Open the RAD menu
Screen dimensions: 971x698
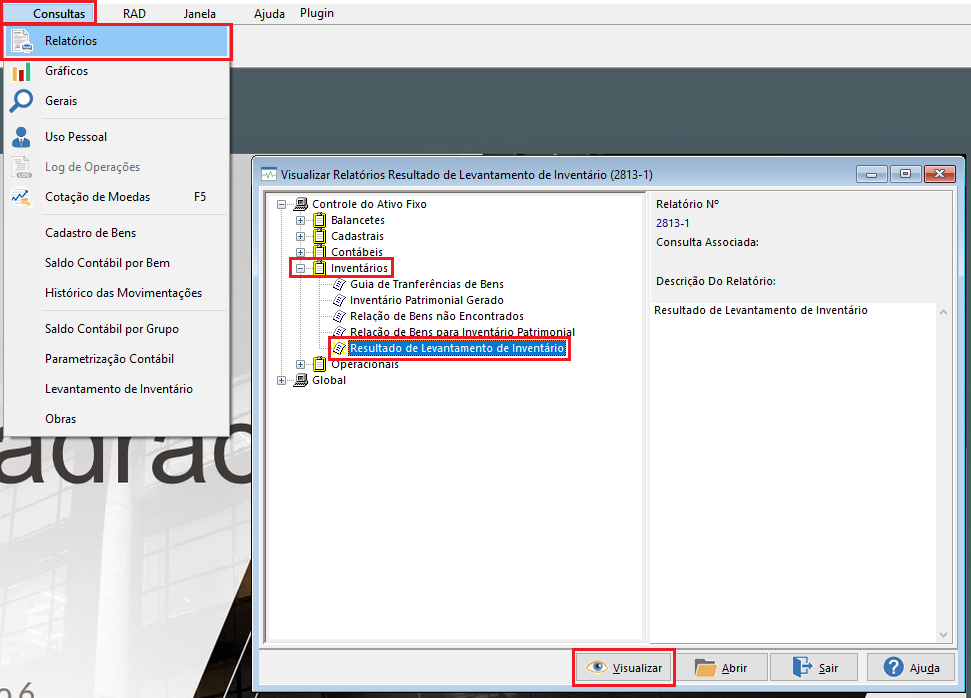tap(134, 14)
